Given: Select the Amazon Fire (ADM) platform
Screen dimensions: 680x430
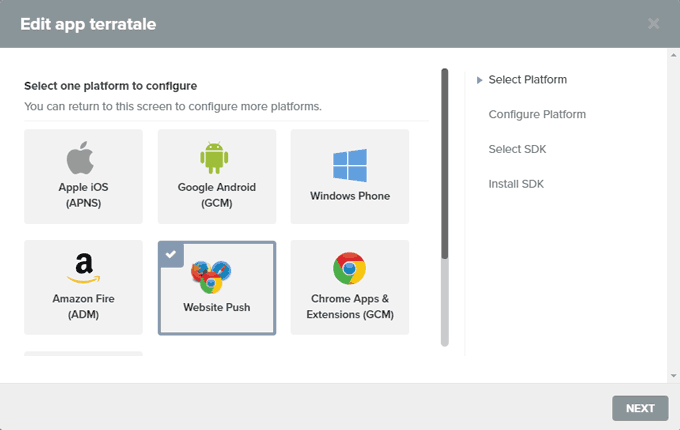Looking at the screenshot, I should tap(83, 287).
